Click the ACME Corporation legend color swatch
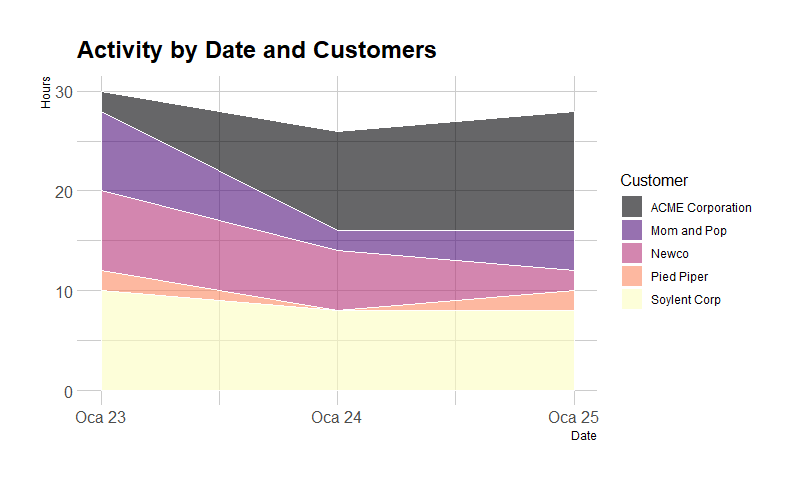 pos(632,208)
